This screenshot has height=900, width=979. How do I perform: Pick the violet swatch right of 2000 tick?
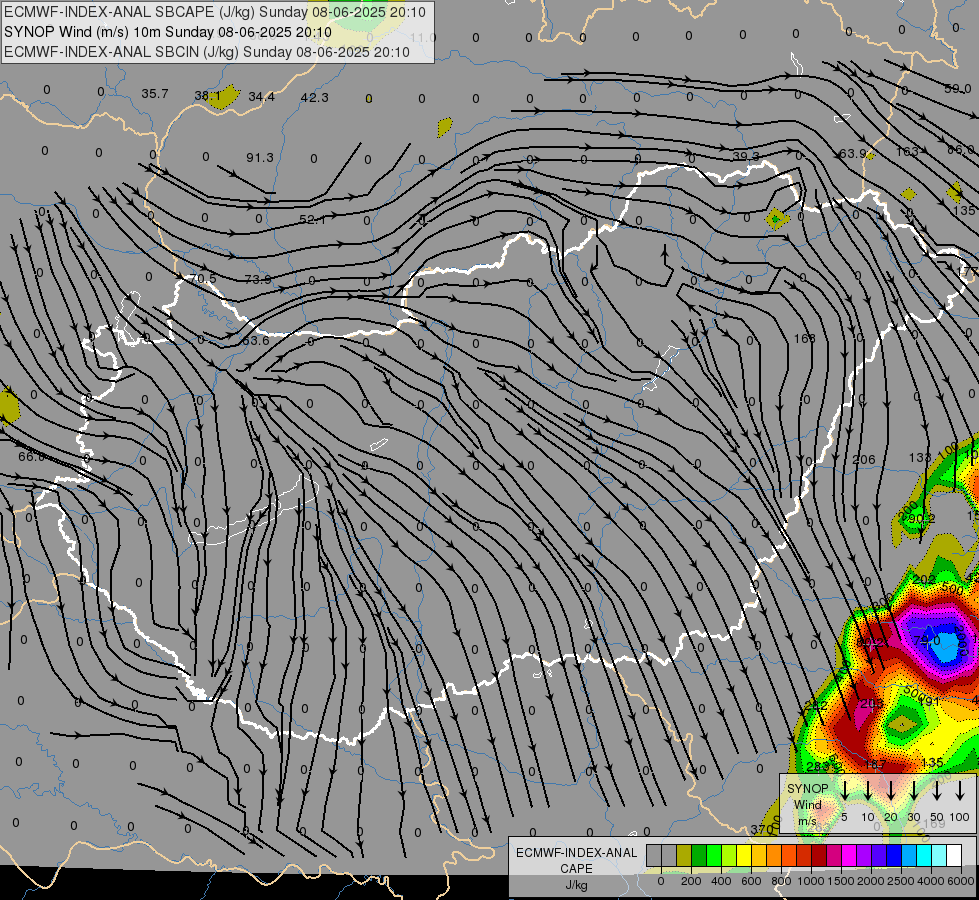click(x=879, y=855)
